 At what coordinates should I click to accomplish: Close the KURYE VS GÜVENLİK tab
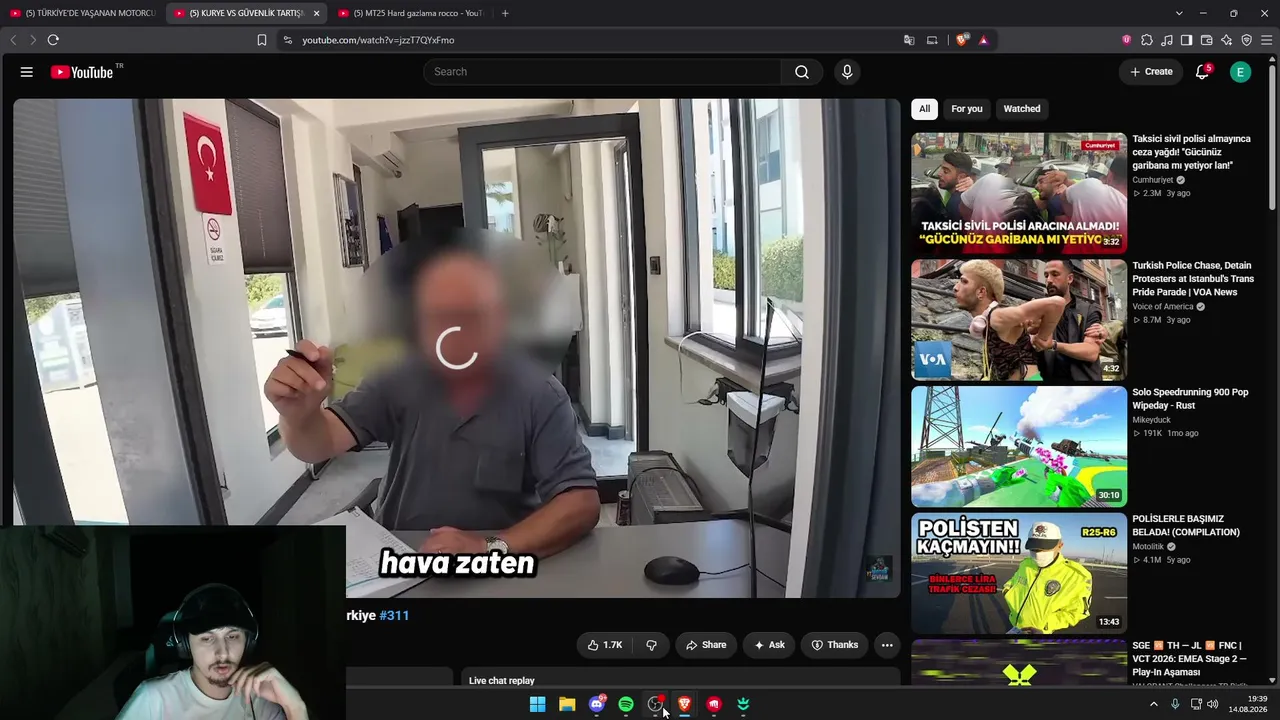[316, 13]
